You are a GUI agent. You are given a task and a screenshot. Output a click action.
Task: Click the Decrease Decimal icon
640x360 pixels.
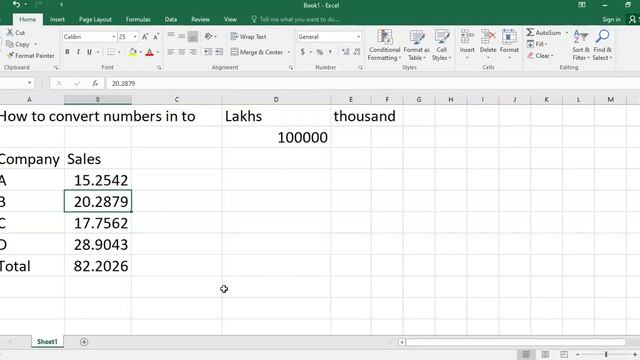coord(357,52)
